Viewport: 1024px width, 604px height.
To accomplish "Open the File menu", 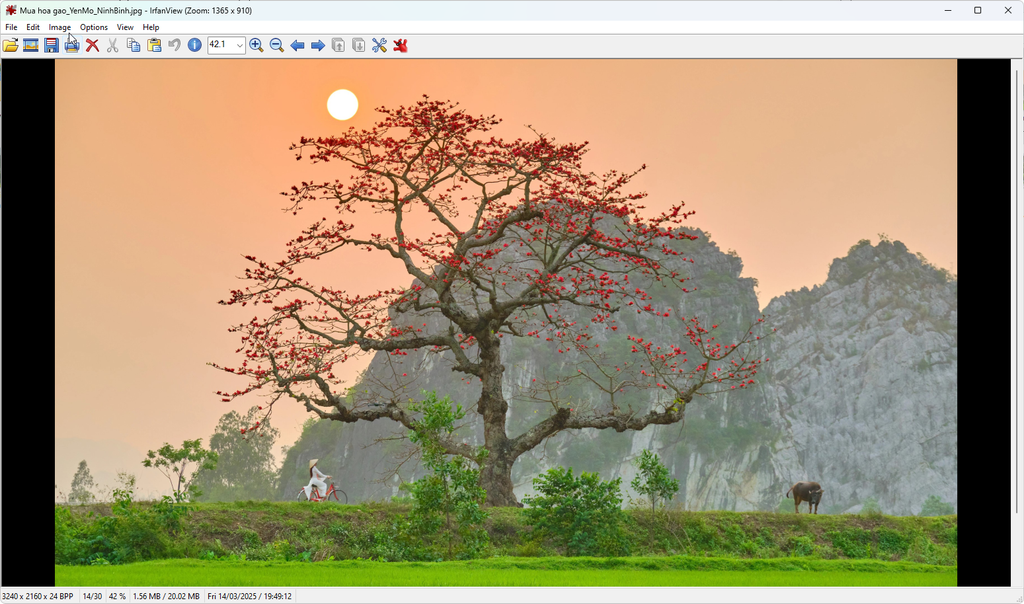I will click(11, 27).
